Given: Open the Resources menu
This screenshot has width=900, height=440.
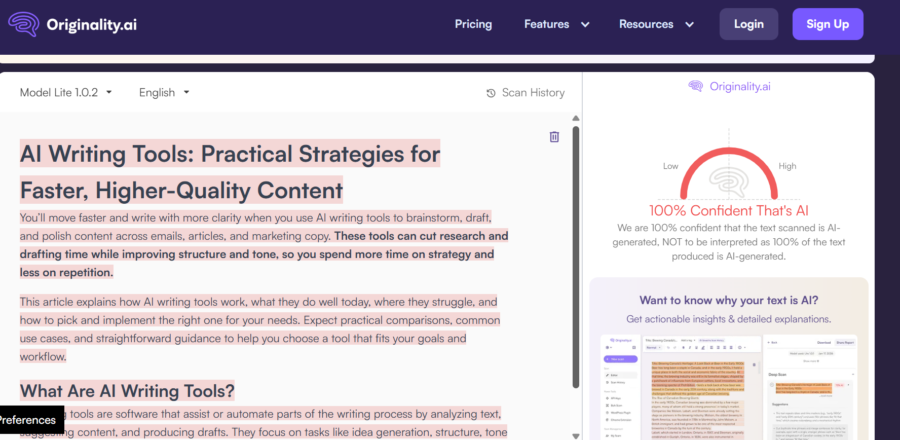Looking at the screenshot, I should pyautogui.click(x=646, y=24).
